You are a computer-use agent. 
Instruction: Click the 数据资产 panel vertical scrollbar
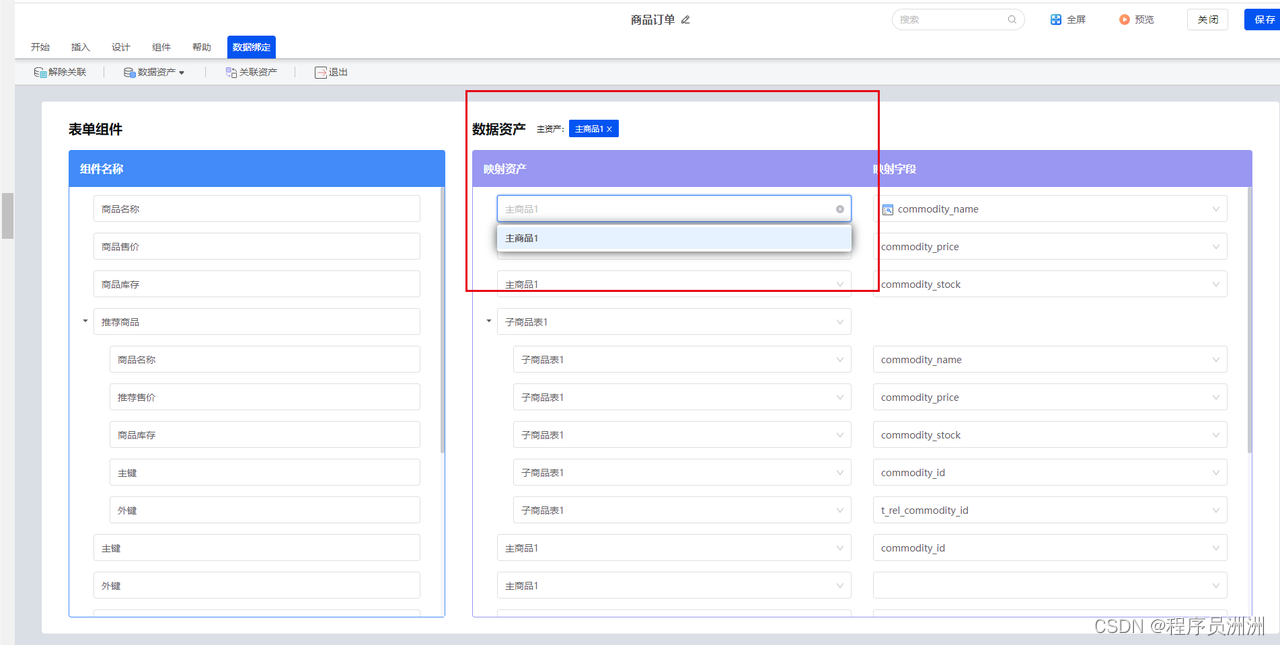(1249, 320)
